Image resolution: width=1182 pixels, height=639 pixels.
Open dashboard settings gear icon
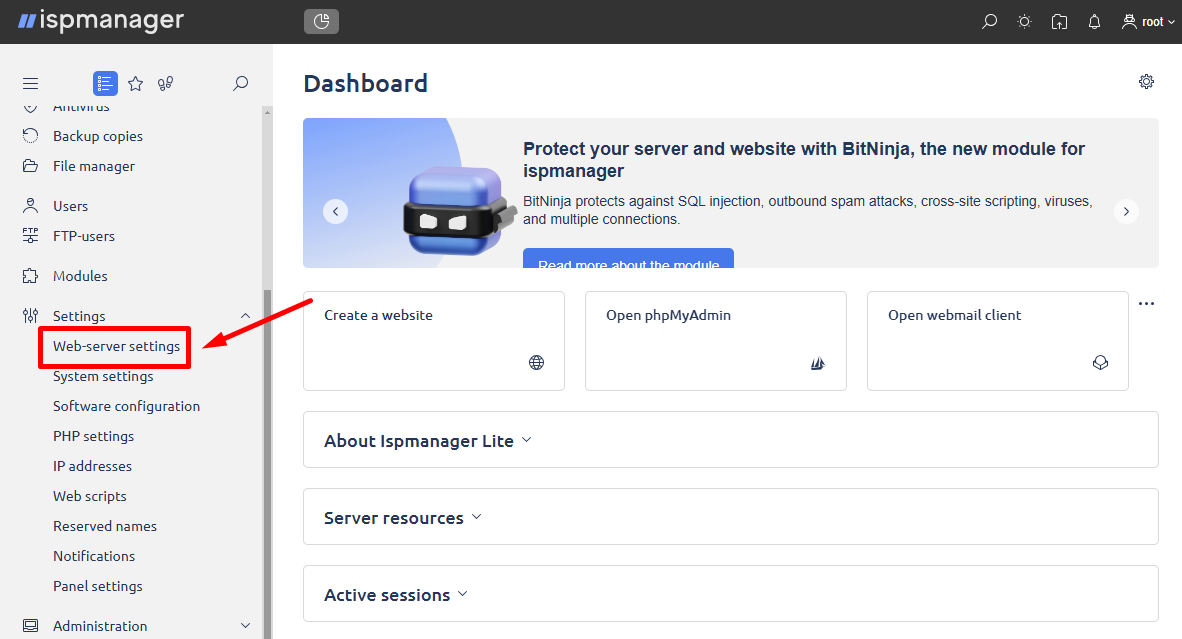pos(1146,81)
